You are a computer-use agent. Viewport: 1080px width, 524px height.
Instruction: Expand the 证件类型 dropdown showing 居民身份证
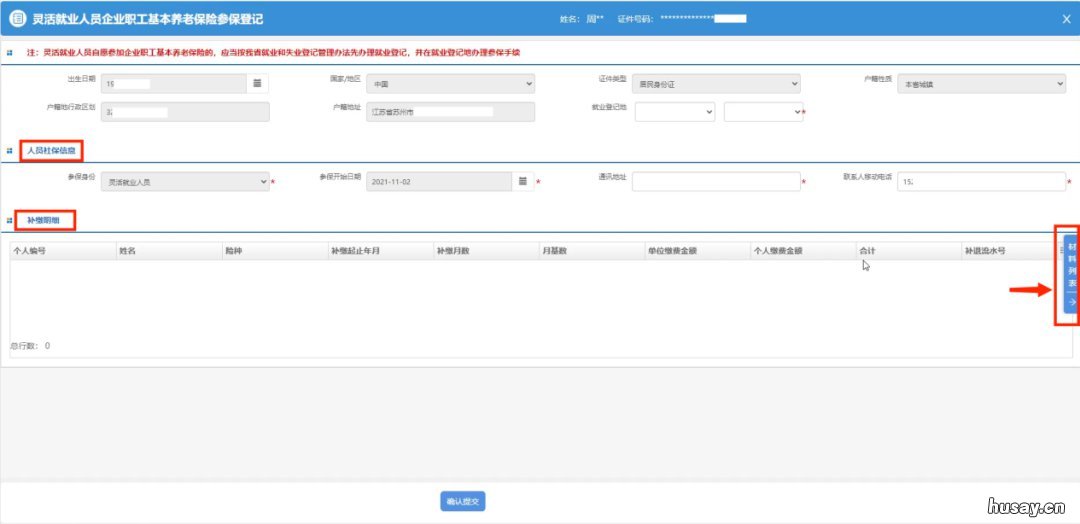pos(716,83)
